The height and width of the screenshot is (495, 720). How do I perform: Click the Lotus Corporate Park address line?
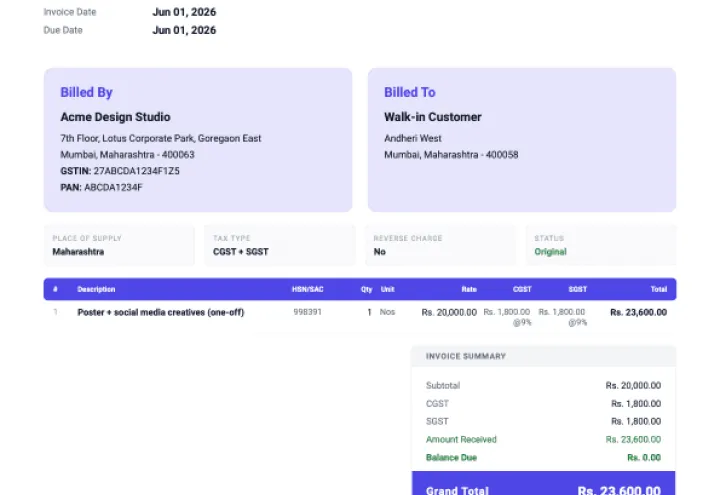coord(161,138)
